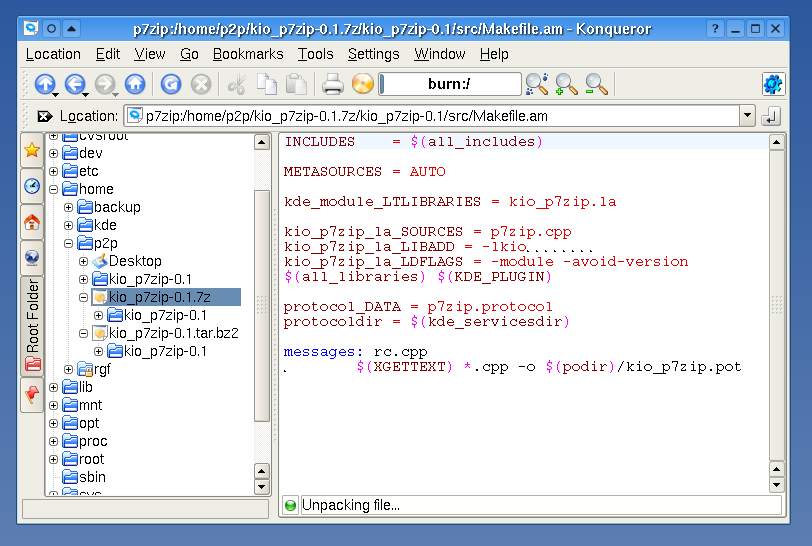Open the Settings menu
The image size is (812, 546).
coord(373,54)
